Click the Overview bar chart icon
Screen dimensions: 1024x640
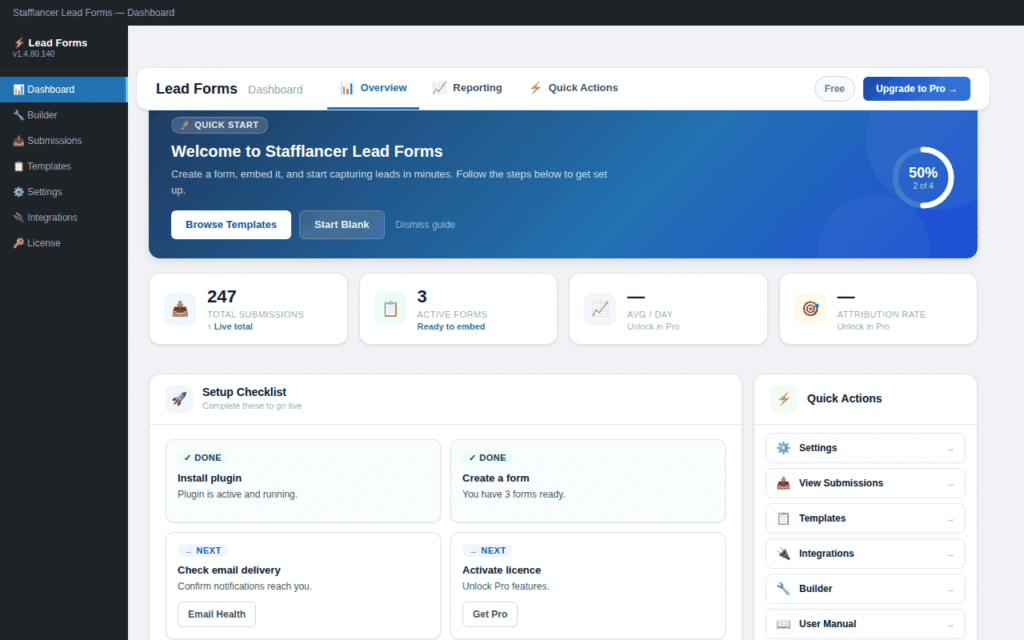tap(347, 88)
